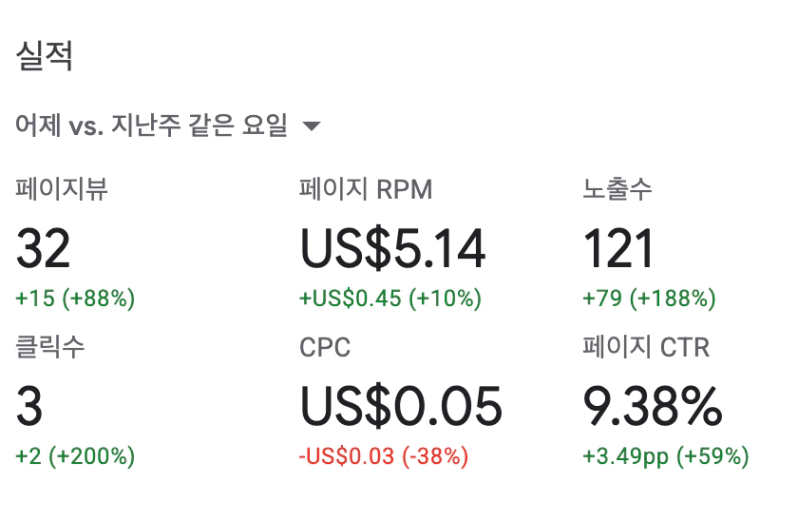The width and height of the screenshot is (798, 521).
Task: Click the date comparison dropdown arrow
Action: pyautogui.click(x=311, y=127)
